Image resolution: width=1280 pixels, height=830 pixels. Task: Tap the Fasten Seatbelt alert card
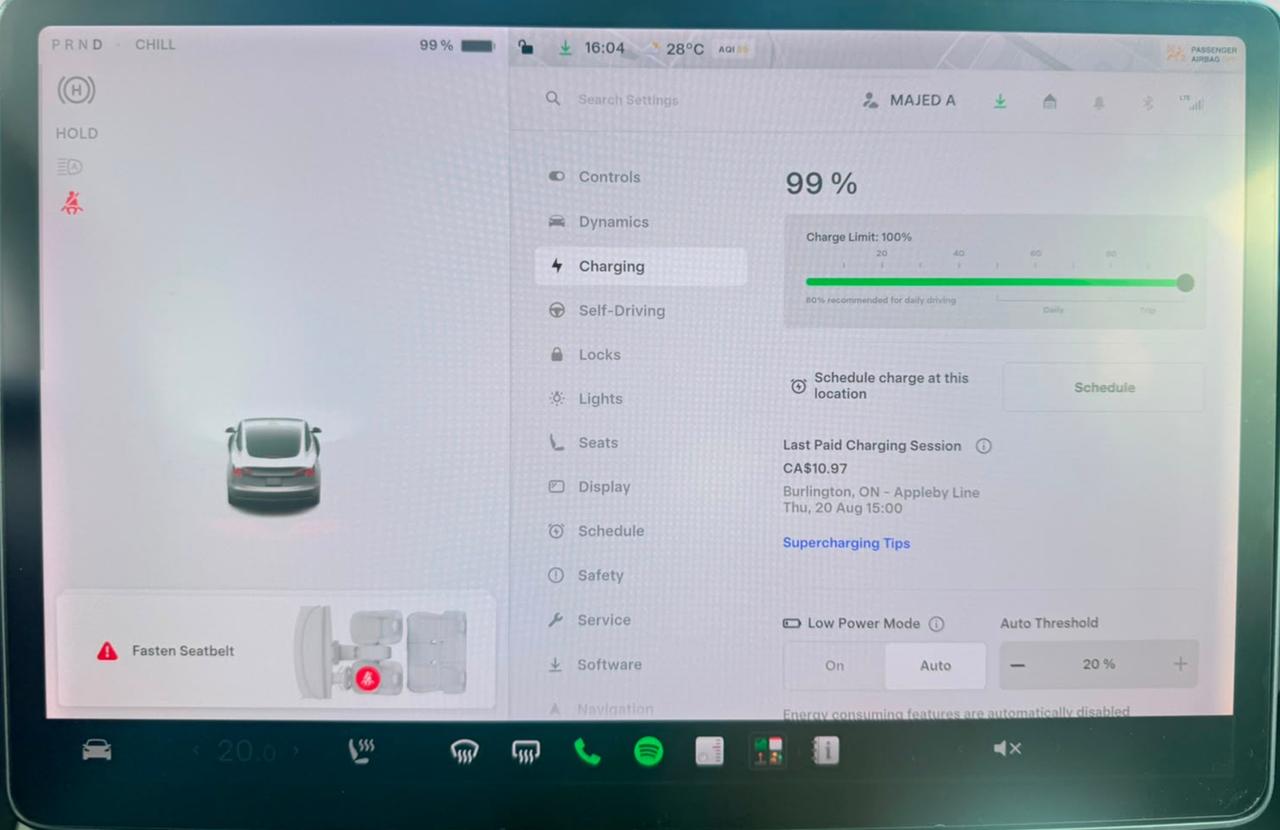click(x=276, y=652)
